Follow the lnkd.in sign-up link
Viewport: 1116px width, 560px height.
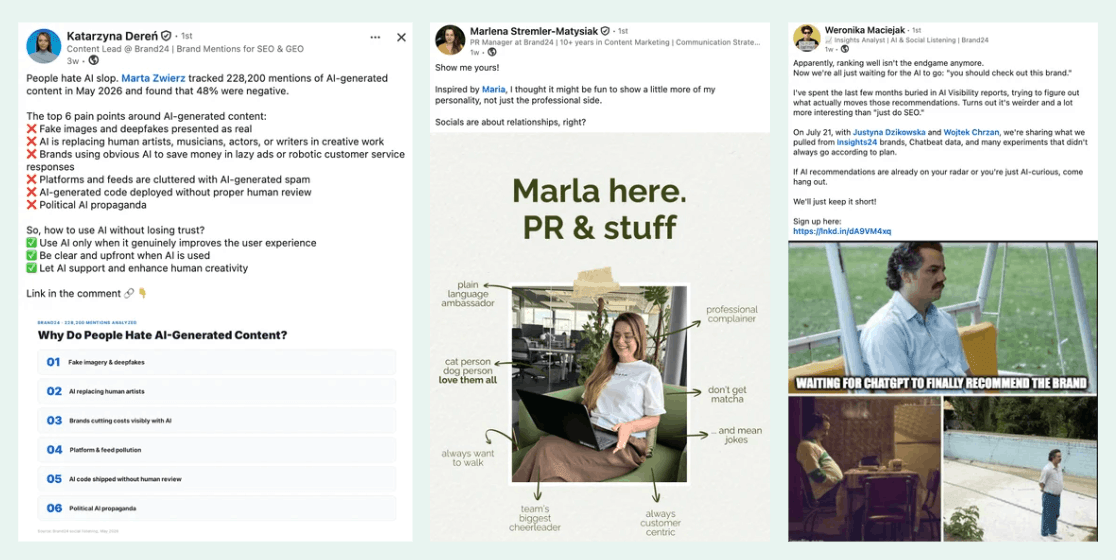tap(842, 231)
